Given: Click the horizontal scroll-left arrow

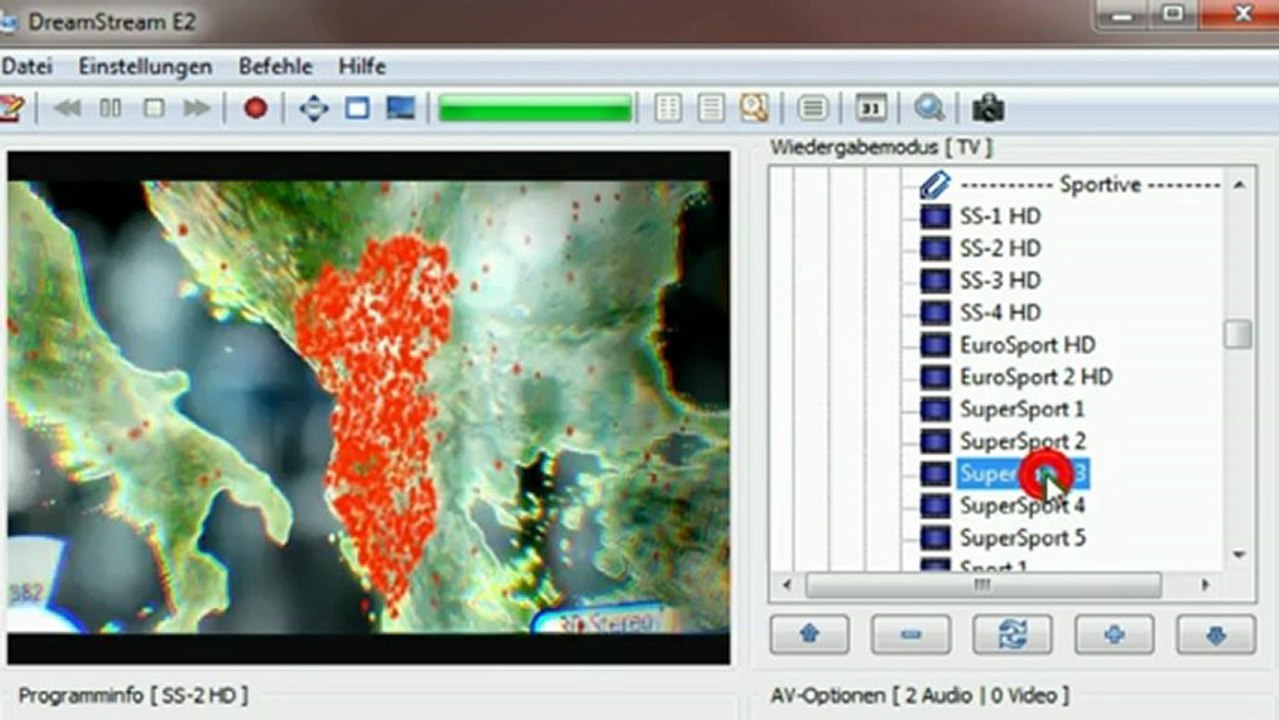Looking at the screenshot, I should (786, 584).
